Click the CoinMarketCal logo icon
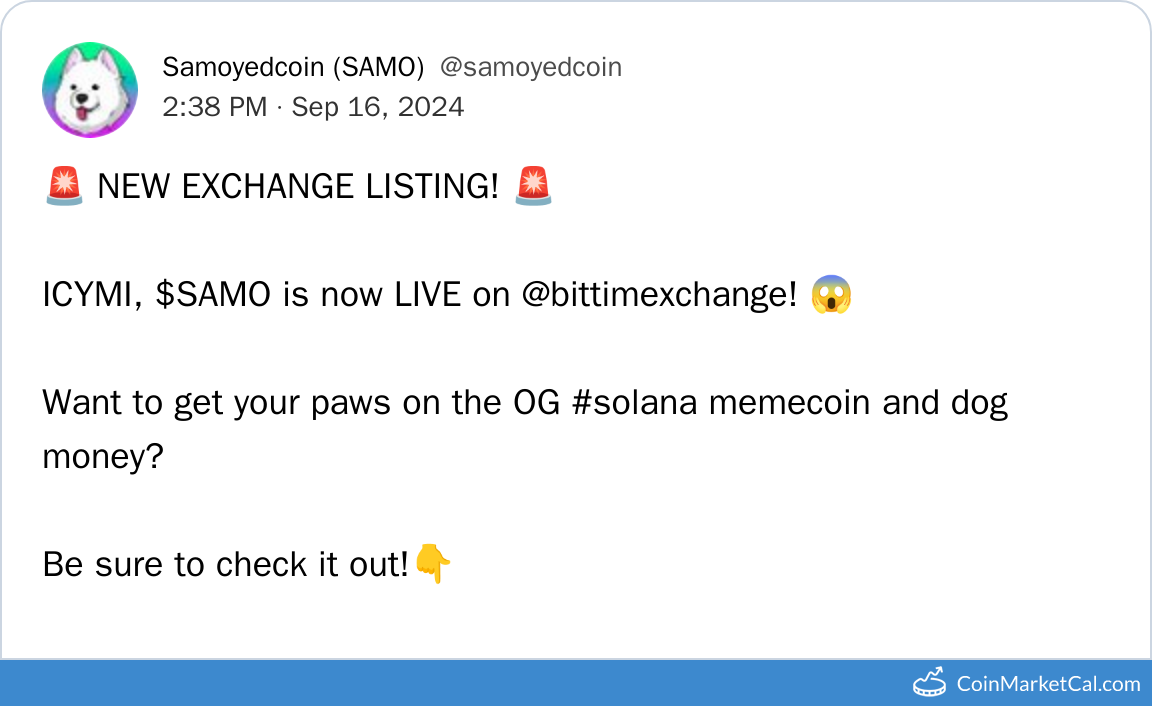The image size is (1152, 706). pyautogui.click(x=930, y=683)
